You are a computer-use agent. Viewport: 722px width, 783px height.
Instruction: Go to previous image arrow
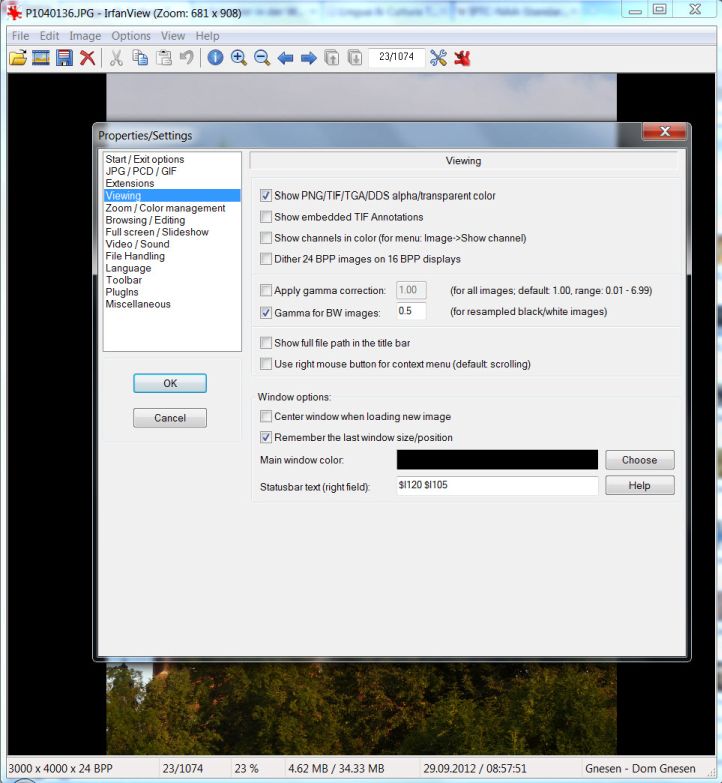click(285, 58)
